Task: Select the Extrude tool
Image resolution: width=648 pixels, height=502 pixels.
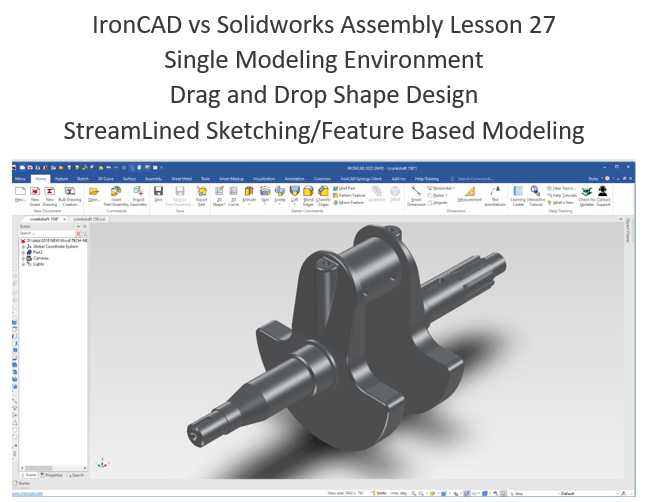Action: [249, 191]
